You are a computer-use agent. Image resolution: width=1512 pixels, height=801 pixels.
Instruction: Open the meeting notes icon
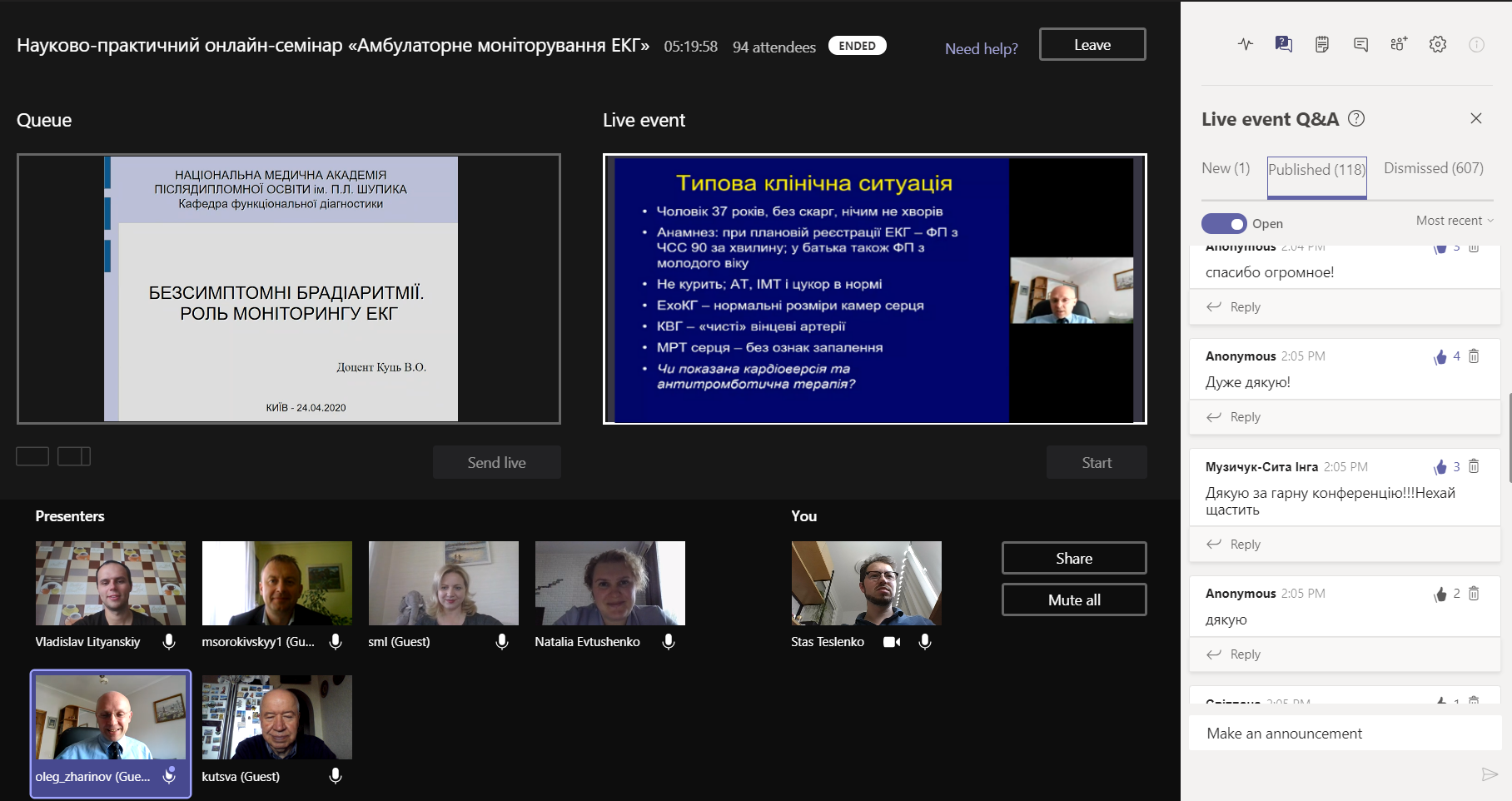1322,44
